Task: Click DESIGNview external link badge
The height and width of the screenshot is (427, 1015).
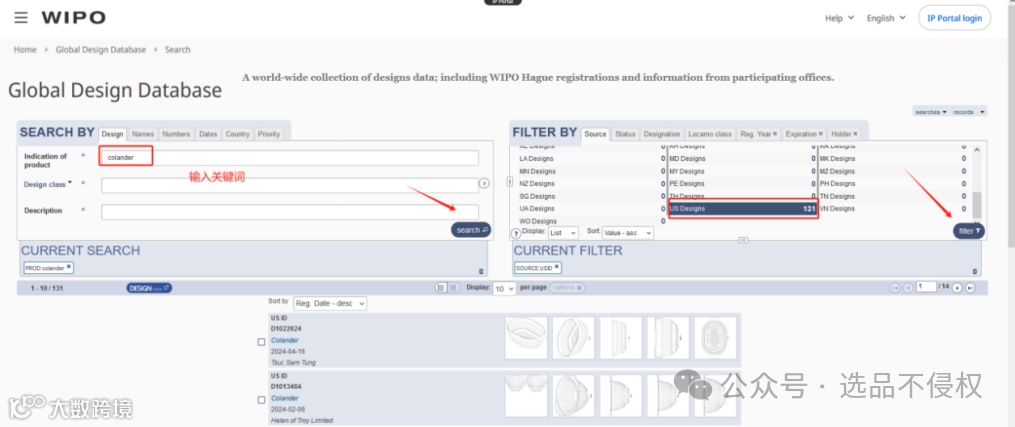Action: coord(150,288)
